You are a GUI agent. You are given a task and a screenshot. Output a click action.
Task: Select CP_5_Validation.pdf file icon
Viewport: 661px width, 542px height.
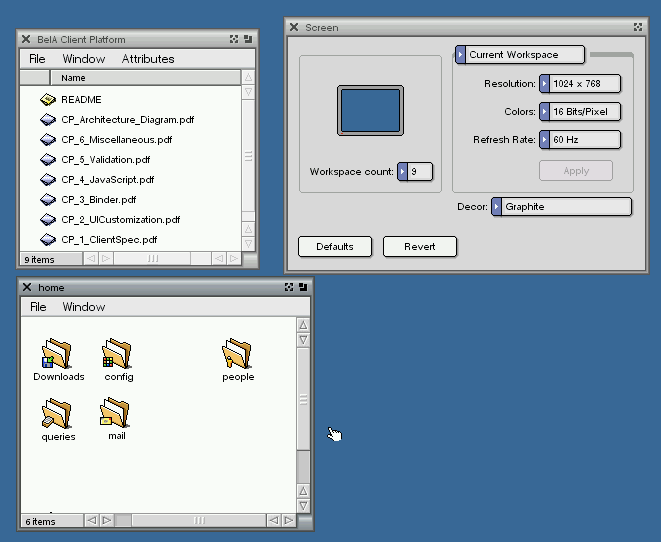tap(48, 160)
